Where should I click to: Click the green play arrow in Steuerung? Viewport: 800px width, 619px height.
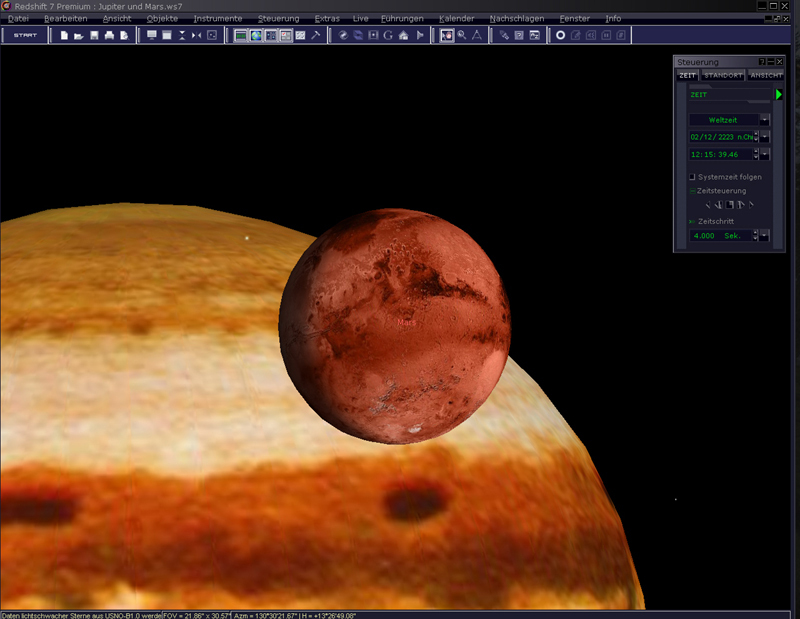(779, 94)
